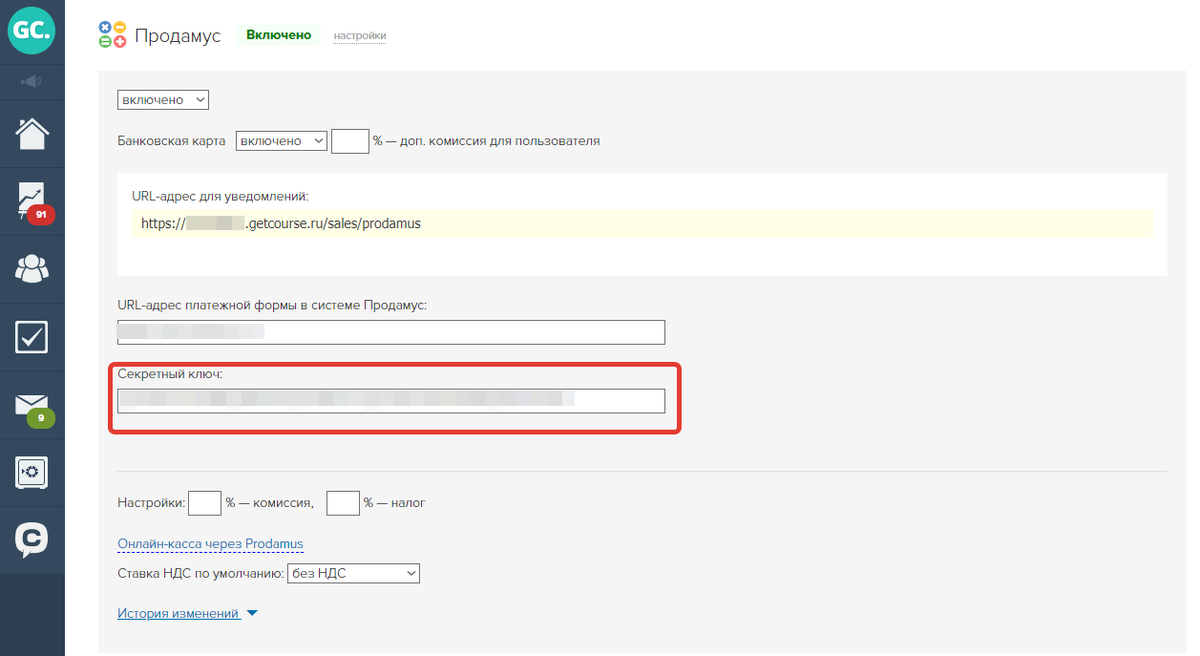The width and height of the screenshot is (1200, 656).
Task: Open the 'включено' status dropdown at top
Action: pos(163,100)
